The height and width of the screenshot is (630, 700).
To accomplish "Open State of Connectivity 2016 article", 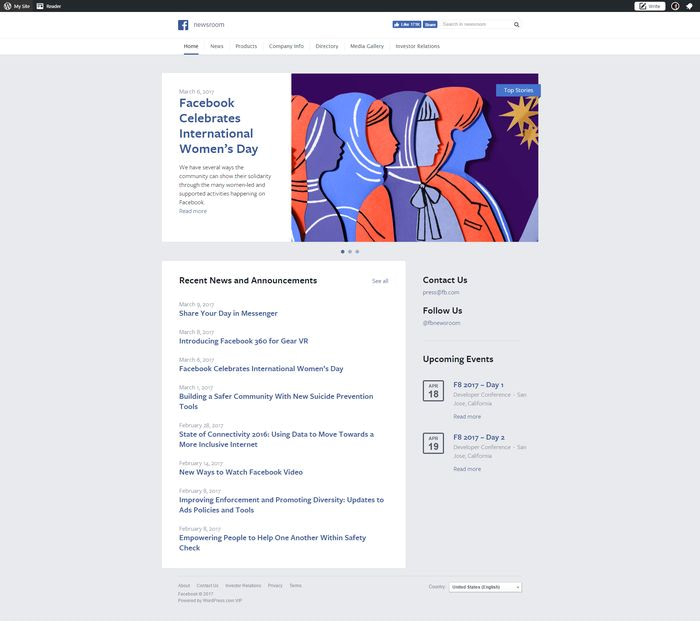I will click(276, 439).
